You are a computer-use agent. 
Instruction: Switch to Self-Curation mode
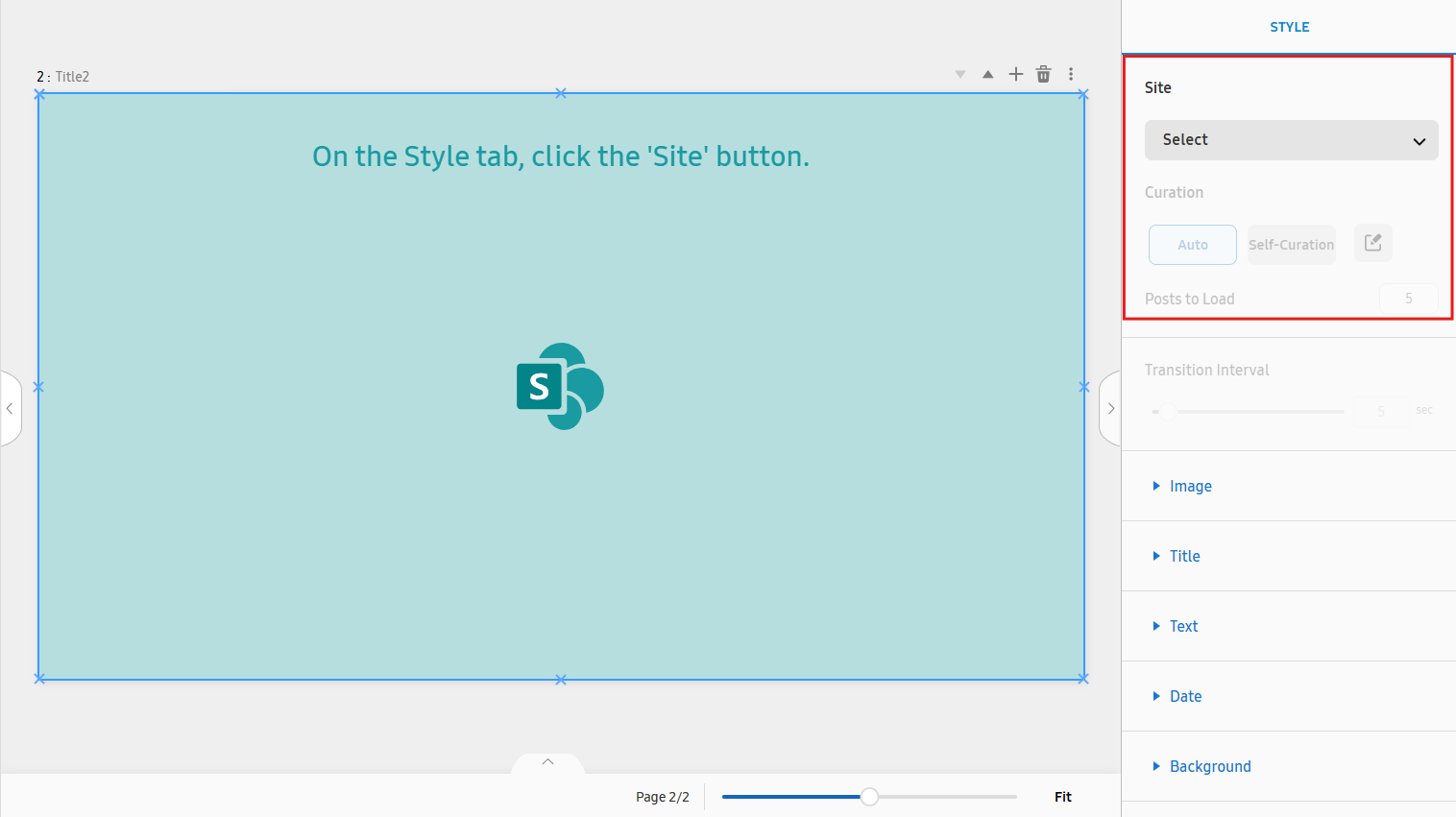click(1291, 245)
